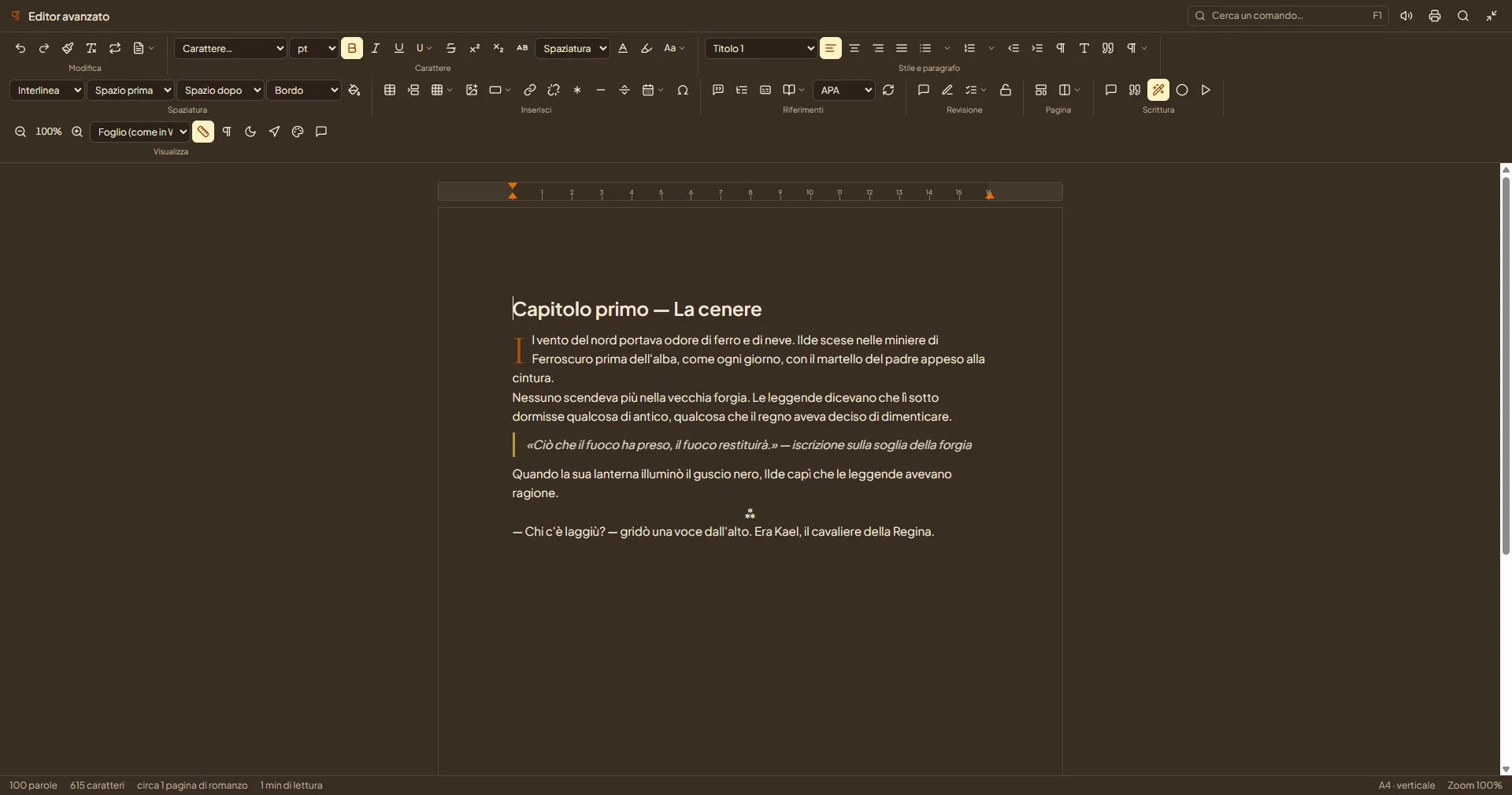The width and height of the screenshot is (1512, 795).
Task: Open the print icon at top right
Action: pos(1435,16)
